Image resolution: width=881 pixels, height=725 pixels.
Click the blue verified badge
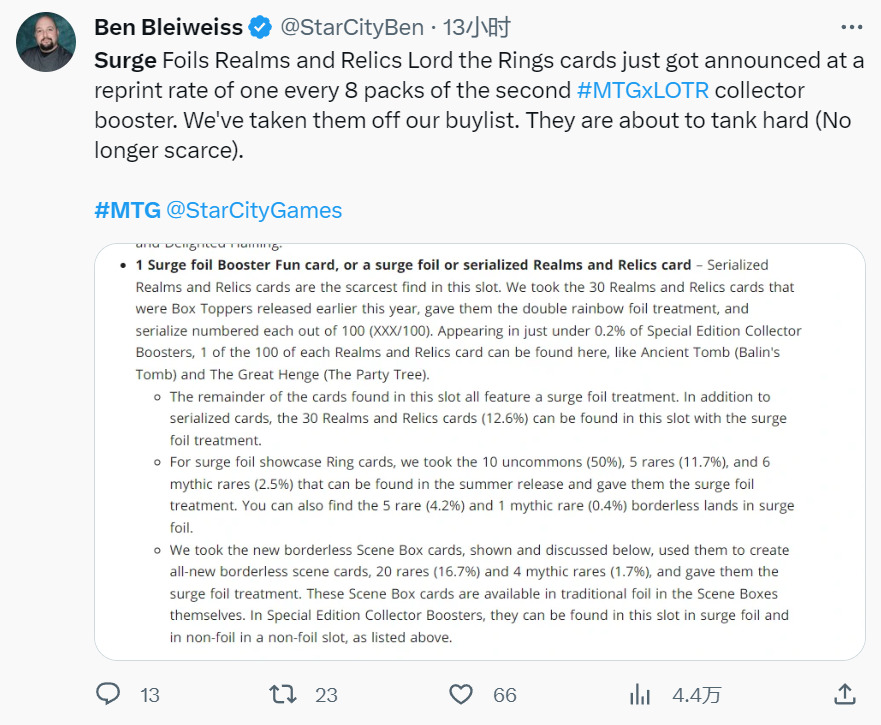point(261,27)
